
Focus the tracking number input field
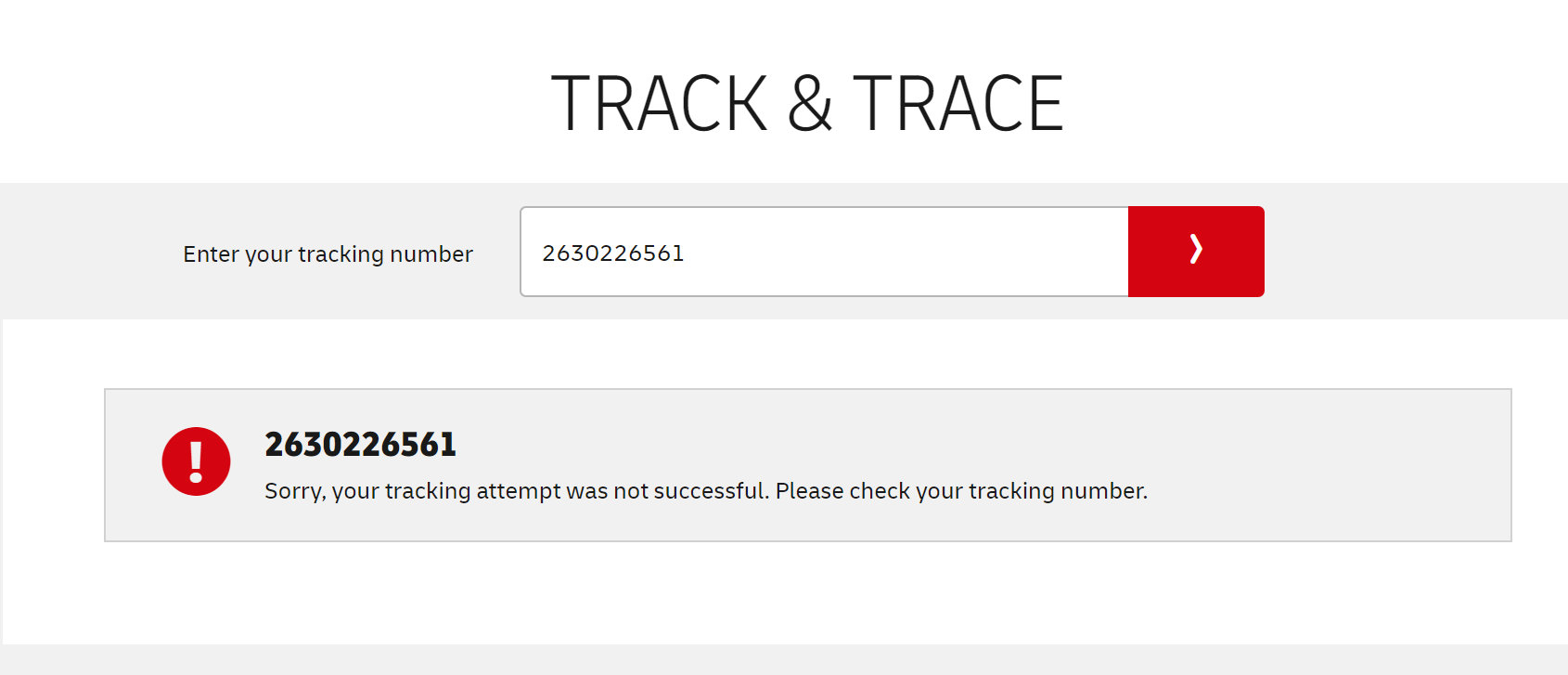824,252
